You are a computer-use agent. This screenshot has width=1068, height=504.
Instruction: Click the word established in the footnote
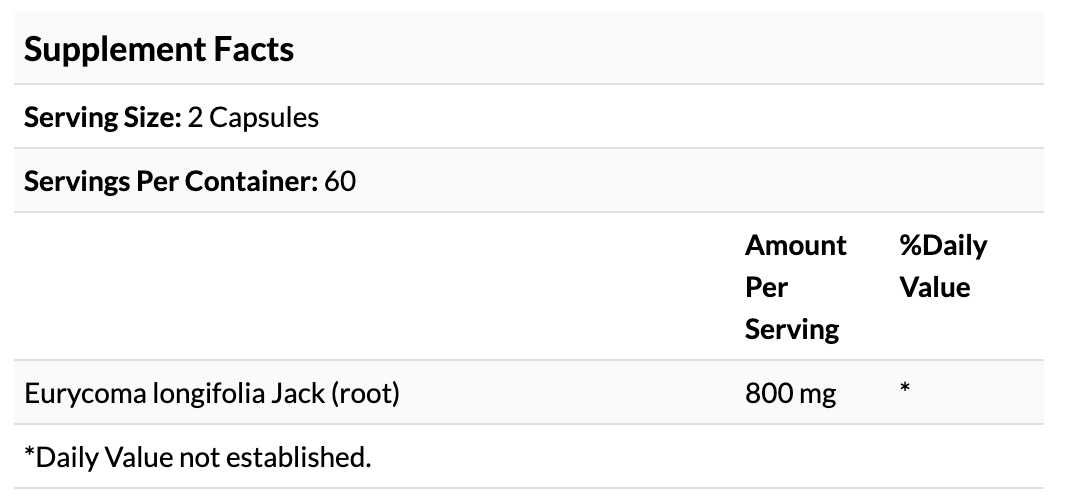point(309,457)
